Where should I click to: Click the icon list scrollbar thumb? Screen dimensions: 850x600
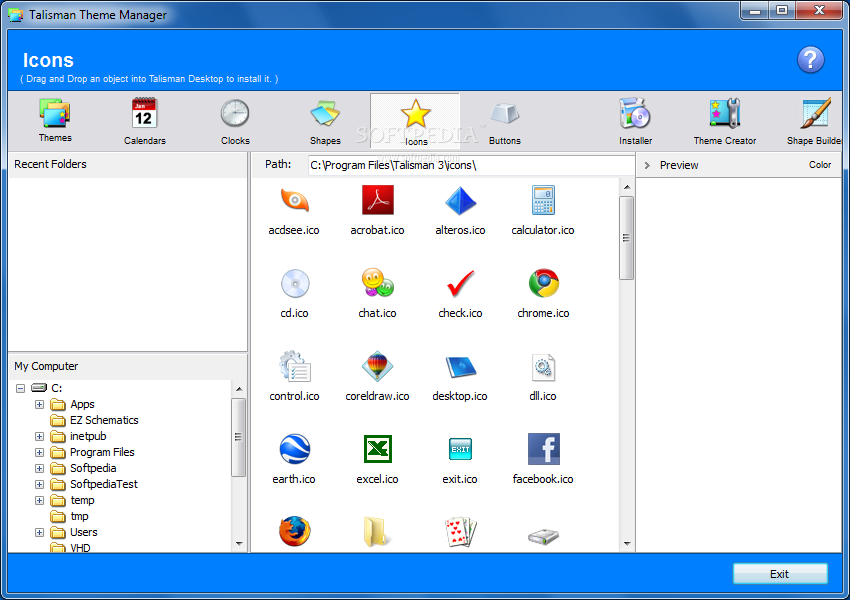coord(627,238)
